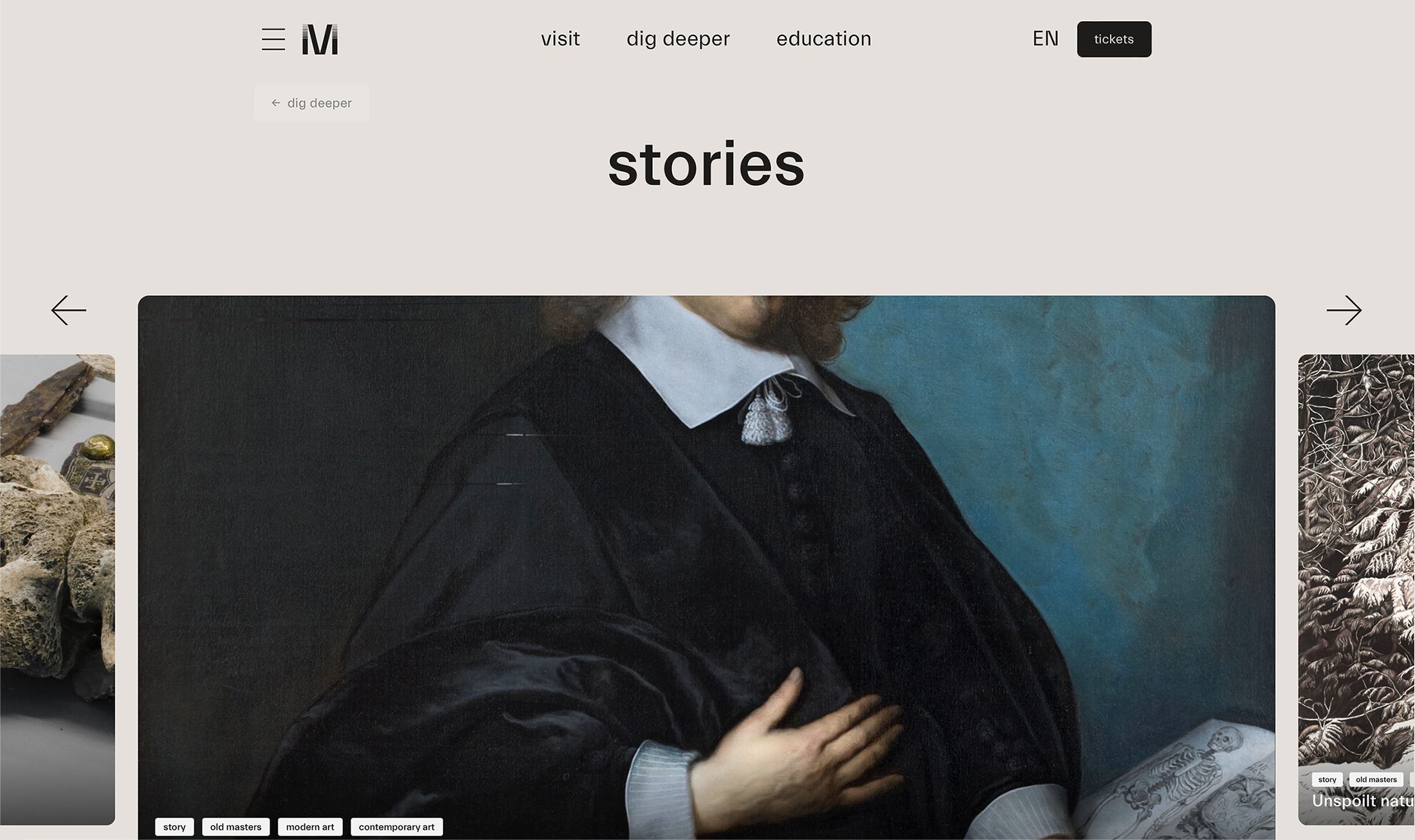Switch language using EN selector
Viewport: 1415px width, 840px height.
point(1045,39)
